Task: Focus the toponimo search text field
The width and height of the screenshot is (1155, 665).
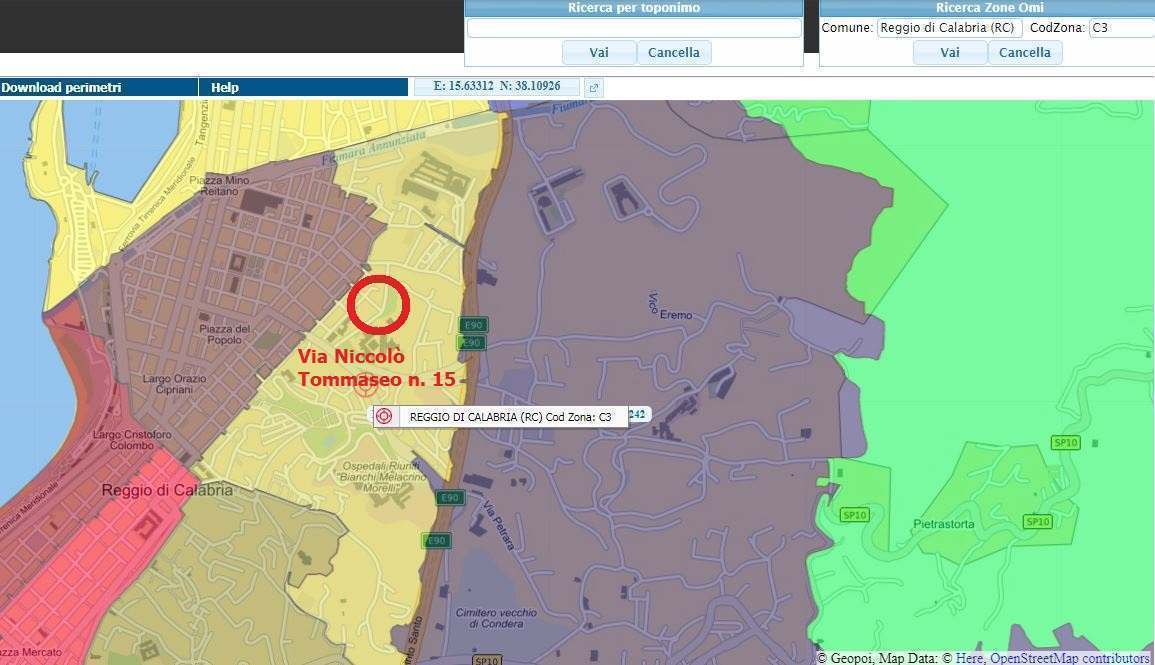Action: pos(634,28)
